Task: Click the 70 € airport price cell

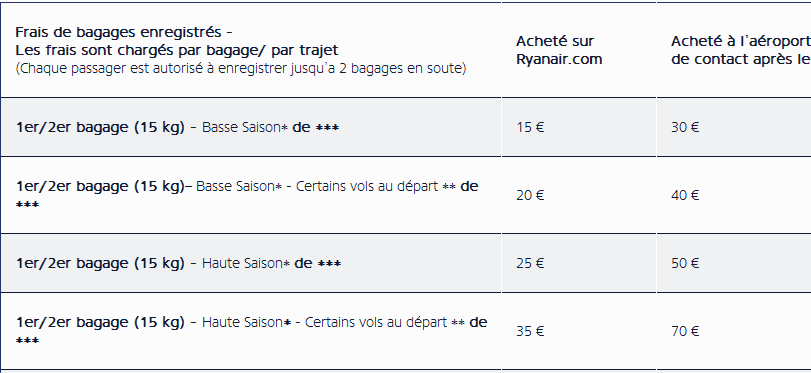Action: pyautogui.click(x=685, y=331)
